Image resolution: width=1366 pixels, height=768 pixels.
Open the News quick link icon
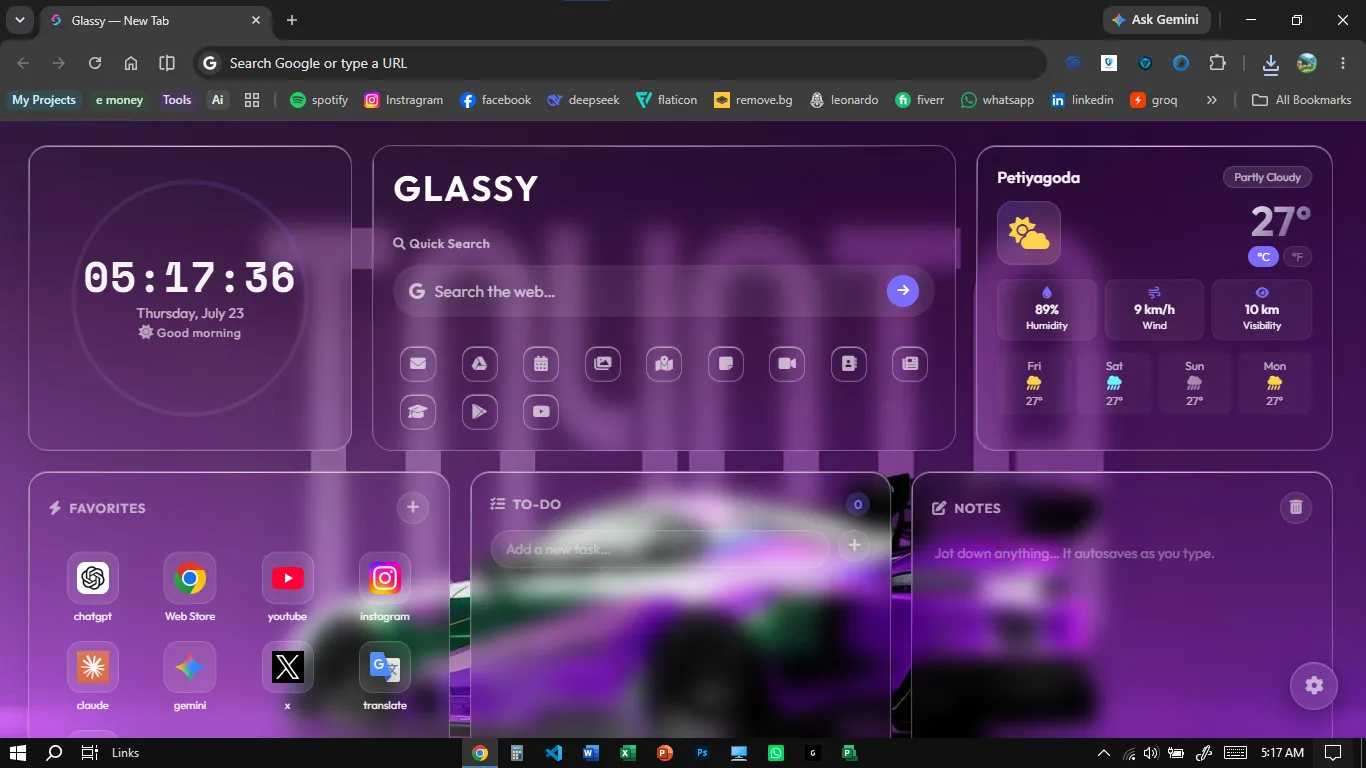coord(910,364)
